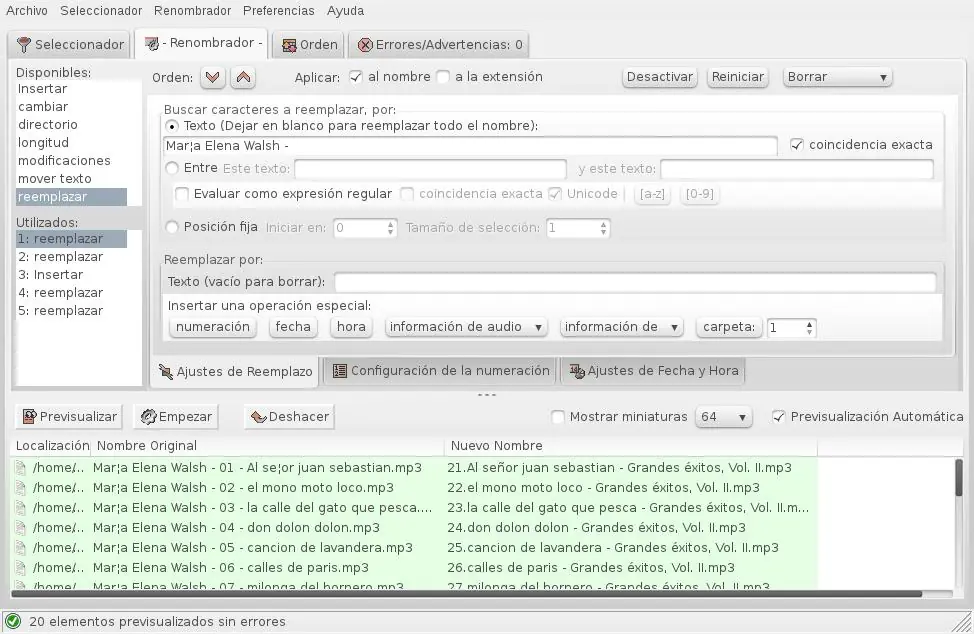974x634 pixels.
Task: Click file icon of 'calles de paris' row
Action: coord(21,568)
